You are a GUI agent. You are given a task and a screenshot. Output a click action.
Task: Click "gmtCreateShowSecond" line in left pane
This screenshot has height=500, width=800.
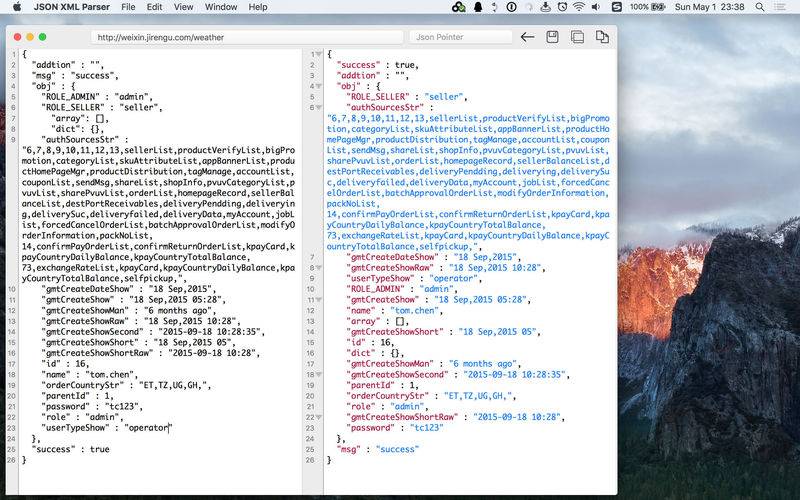point(153,332)
